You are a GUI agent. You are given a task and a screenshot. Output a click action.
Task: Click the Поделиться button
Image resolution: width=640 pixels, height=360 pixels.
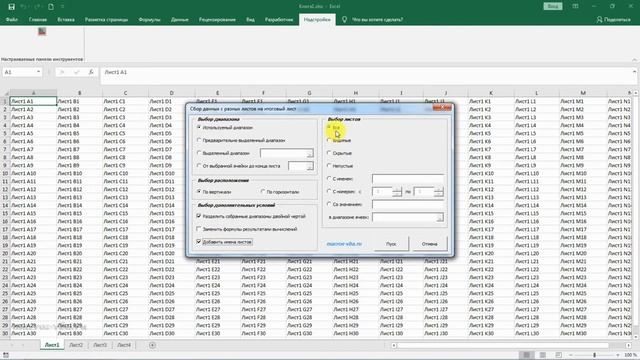coord(613,19)
